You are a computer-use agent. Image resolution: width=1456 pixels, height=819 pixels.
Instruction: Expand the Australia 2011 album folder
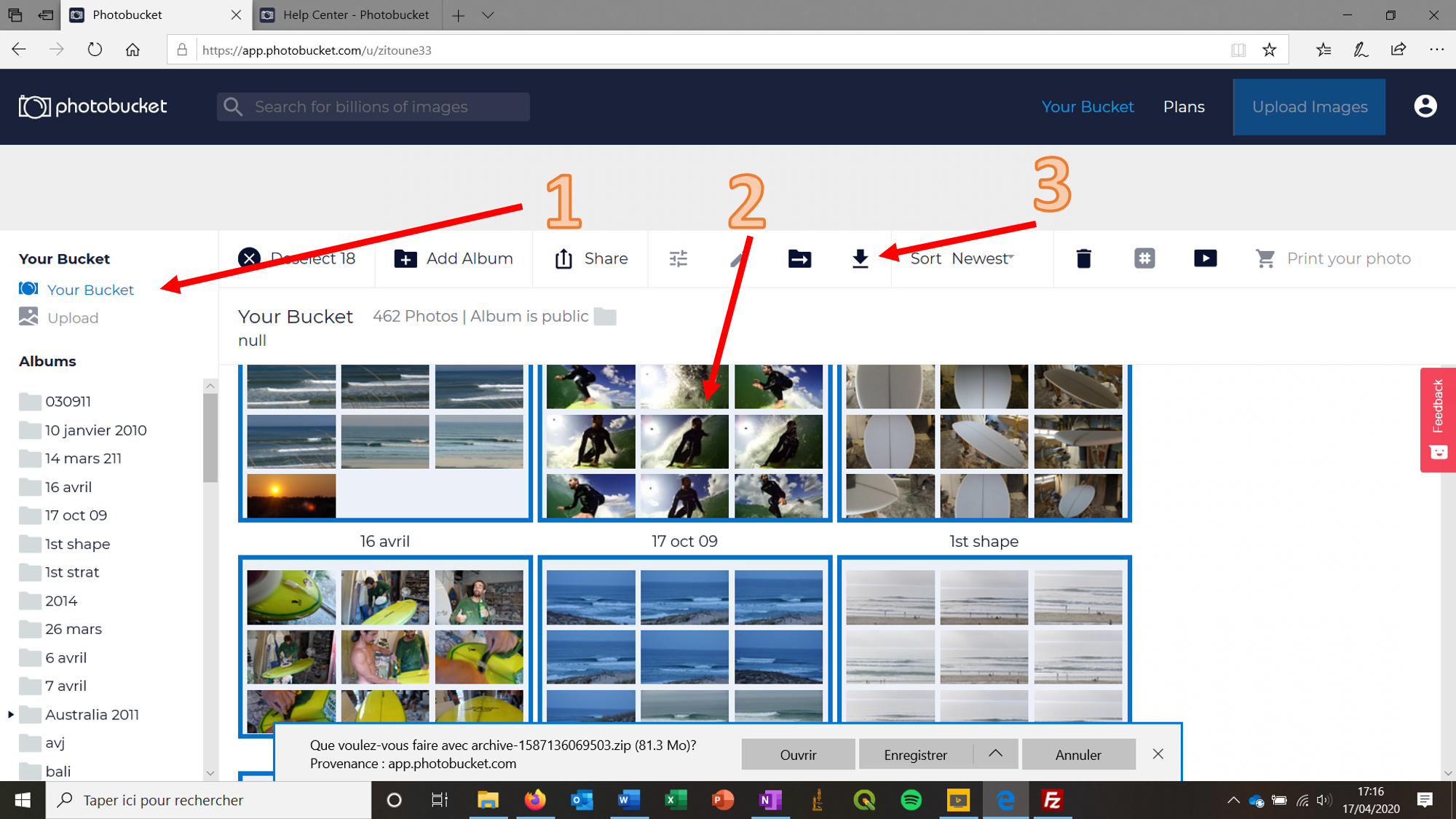[x=10, y=714]
